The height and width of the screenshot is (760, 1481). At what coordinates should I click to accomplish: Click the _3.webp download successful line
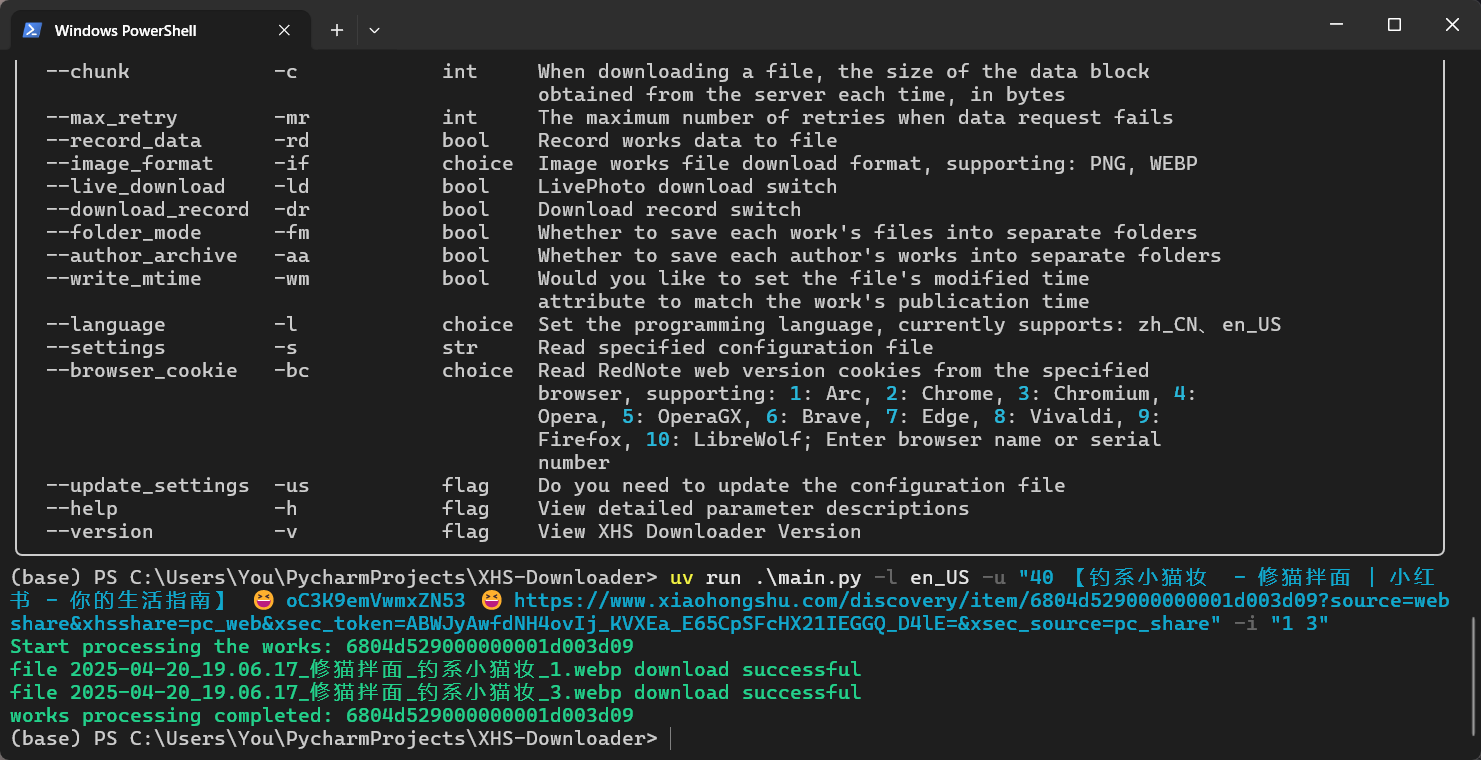pos(435,693)
